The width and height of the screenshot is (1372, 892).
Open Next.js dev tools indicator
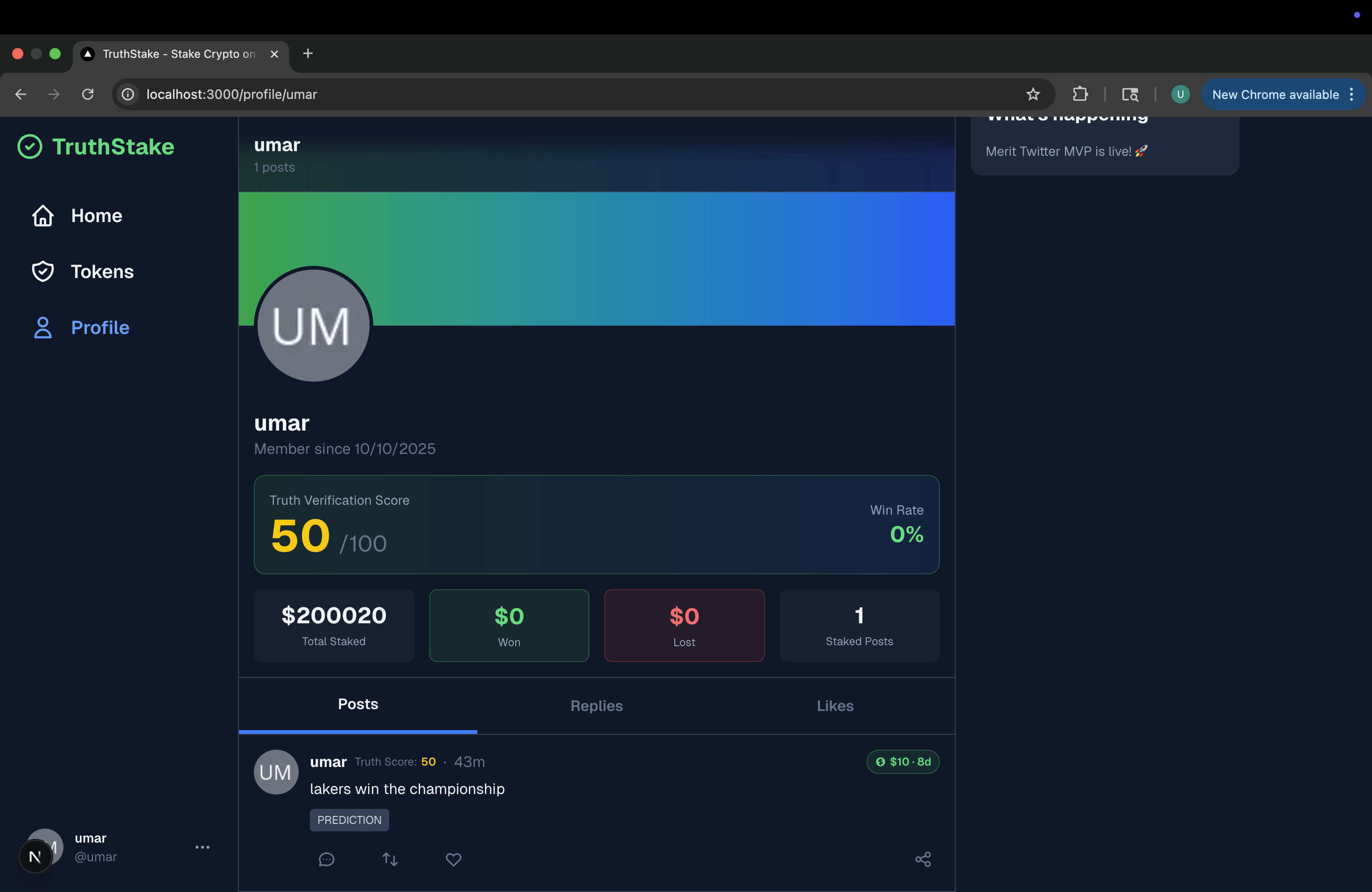click(35, 856)
